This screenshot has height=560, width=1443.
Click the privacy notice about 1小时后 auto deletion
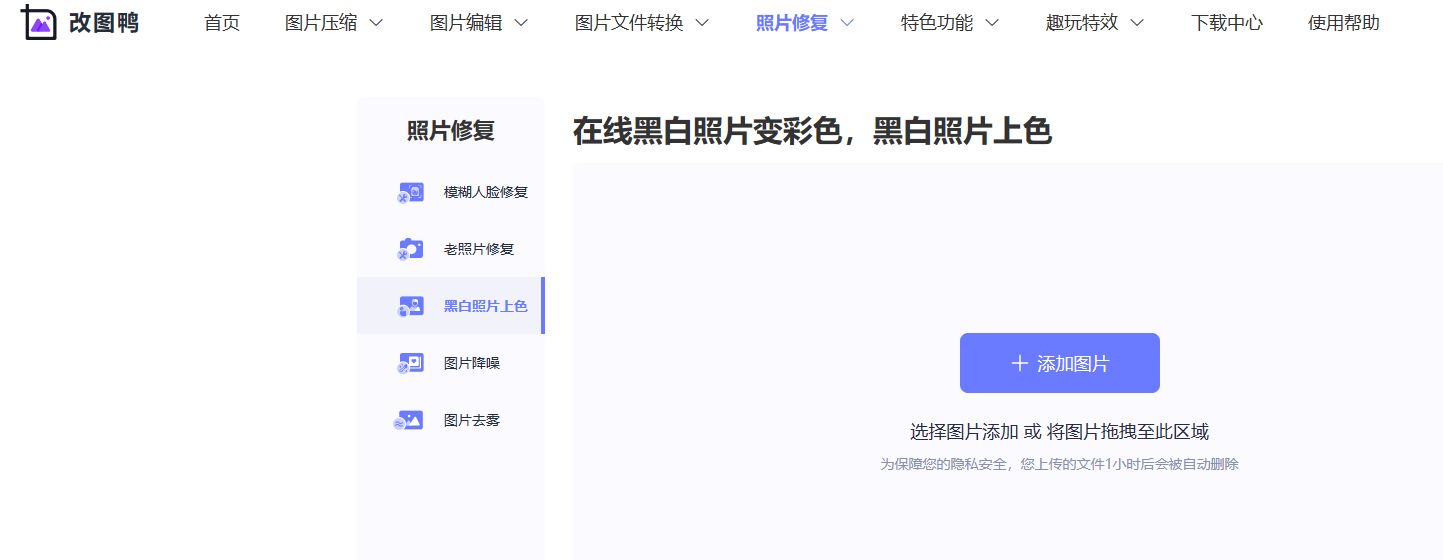coord(1060,464)
